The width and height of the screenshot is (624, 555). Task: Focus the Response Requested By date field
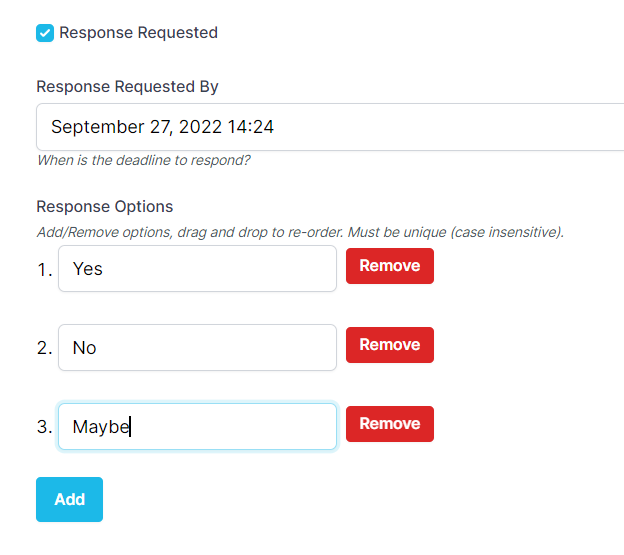(x=400, y=127)
